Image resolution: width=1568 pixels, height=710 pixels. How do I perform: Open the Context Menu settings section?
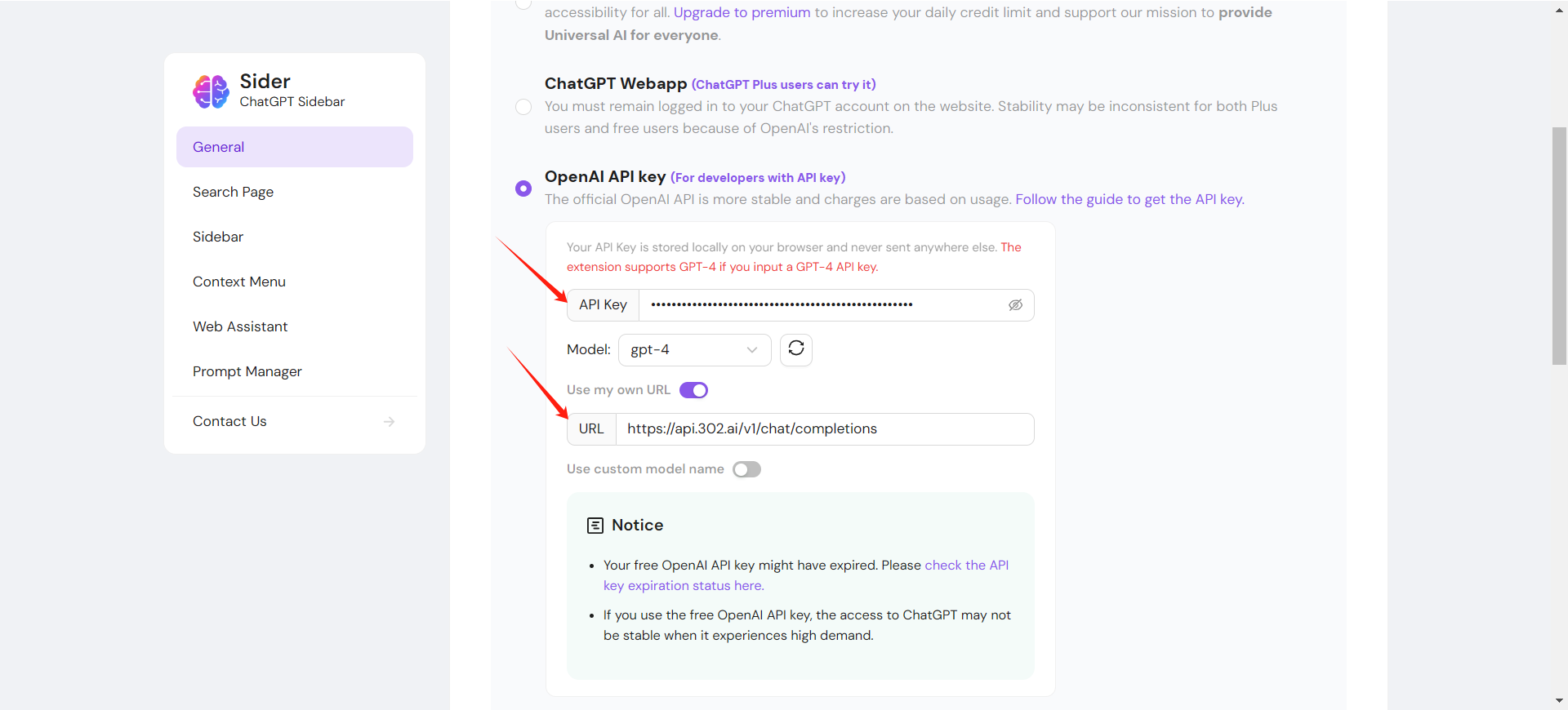click(238, 281)
